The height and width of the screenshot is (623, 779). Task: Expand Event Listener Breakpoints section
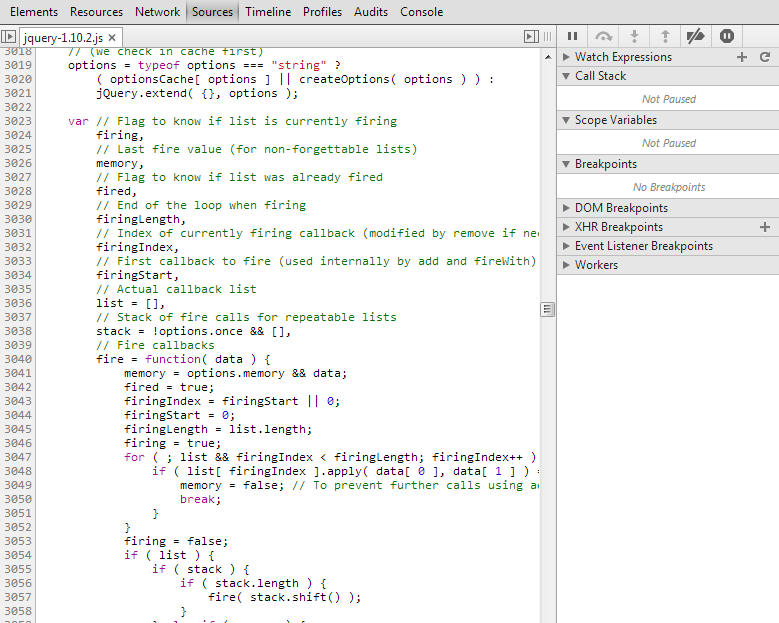click(566, 246)
